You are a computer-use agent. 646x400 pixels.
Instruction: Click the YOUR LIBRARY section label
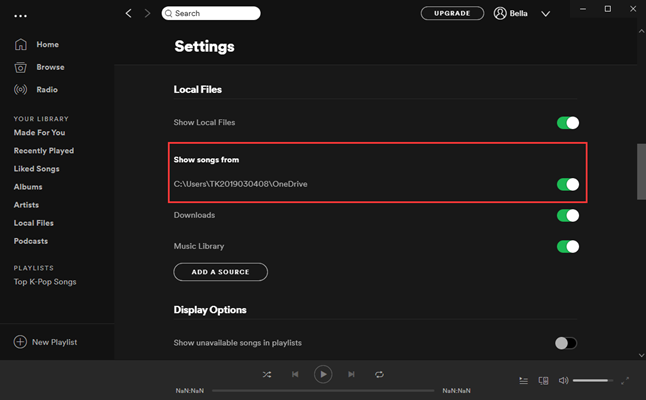point(41,119)
